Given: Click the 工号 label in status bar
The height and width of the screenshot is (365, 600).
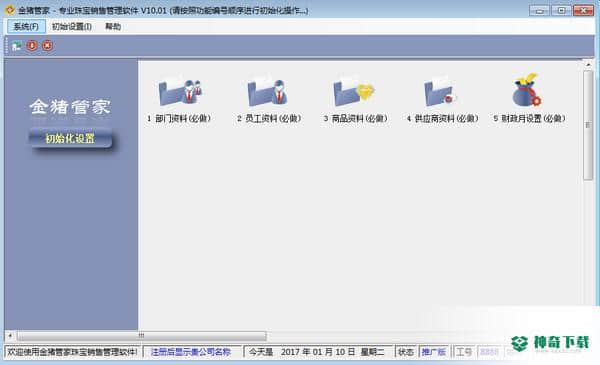Looking at the screenshot, I should pos(464,352).
